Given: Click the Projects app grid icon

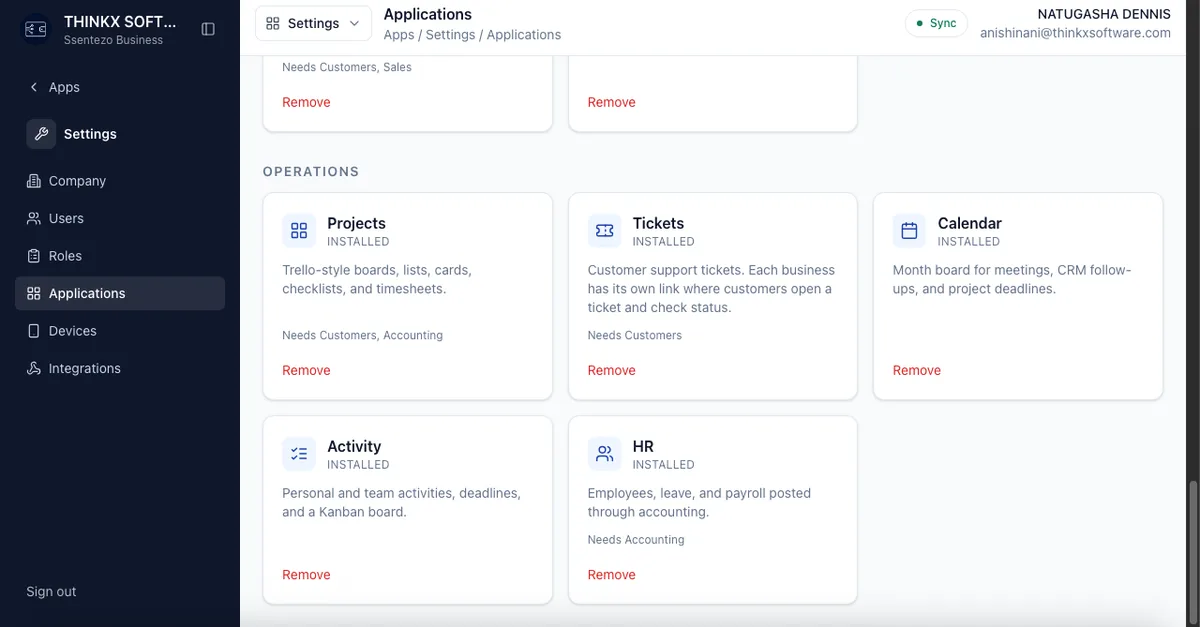Looking at the screenshot, I should [299, 231].
